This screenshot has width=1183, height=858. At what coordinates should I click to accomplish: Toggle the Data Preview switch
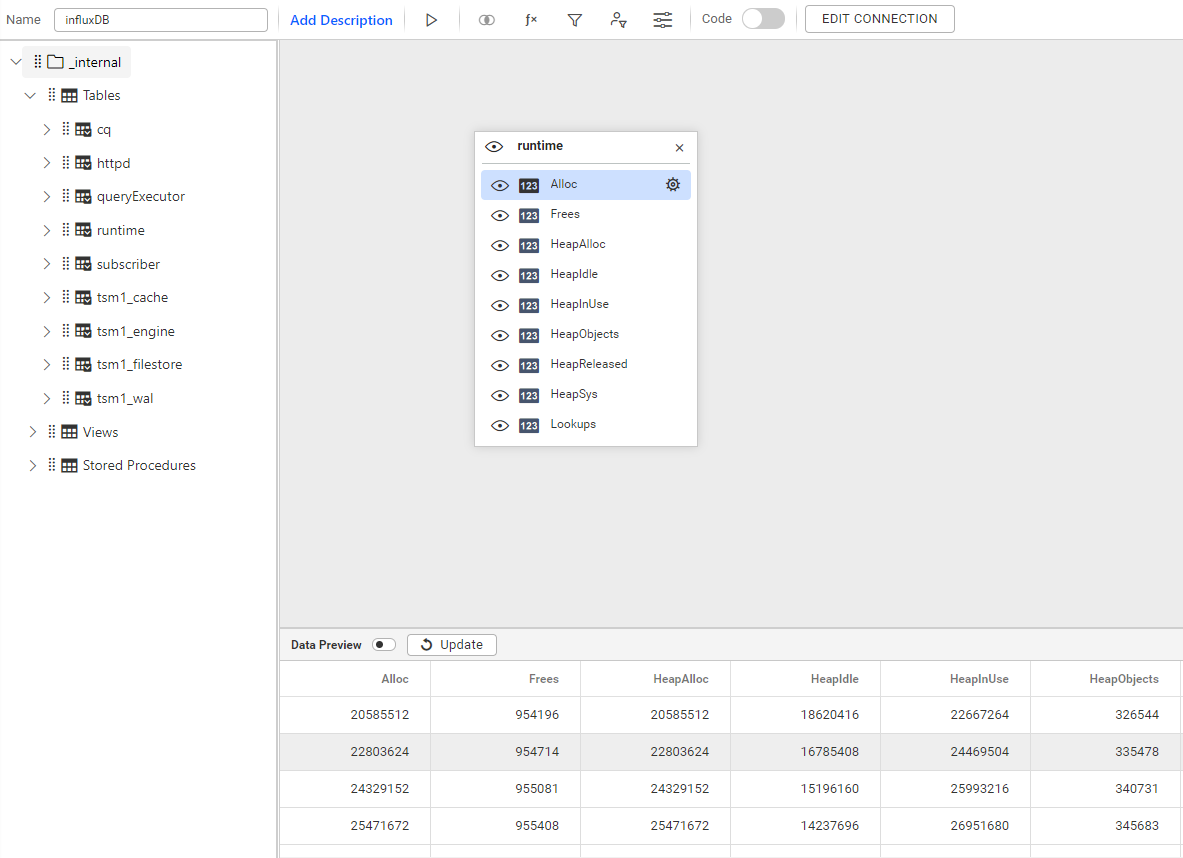[x=383, y=644]
